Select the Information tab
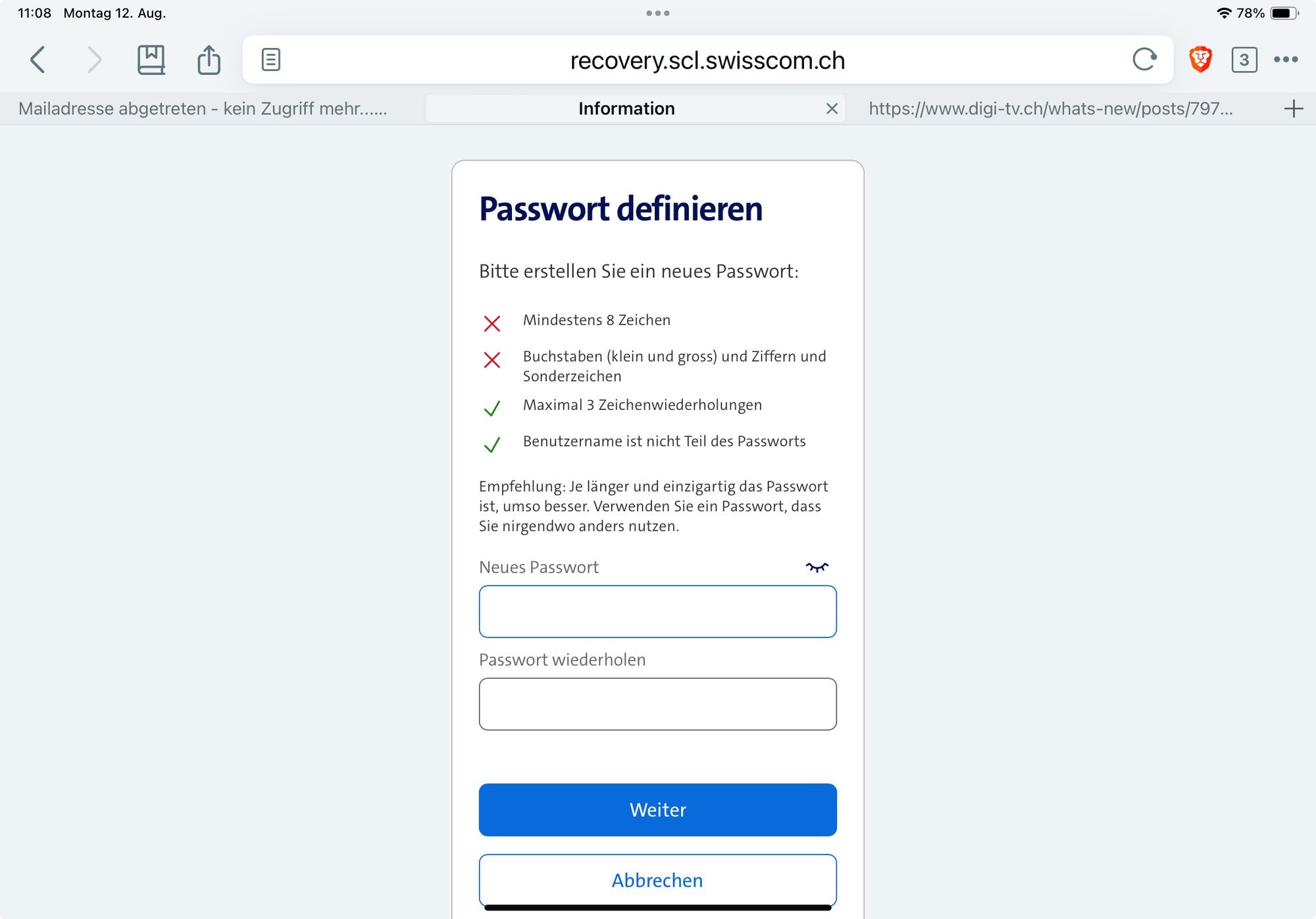The image size is (1316, 919). pos(626,109)
